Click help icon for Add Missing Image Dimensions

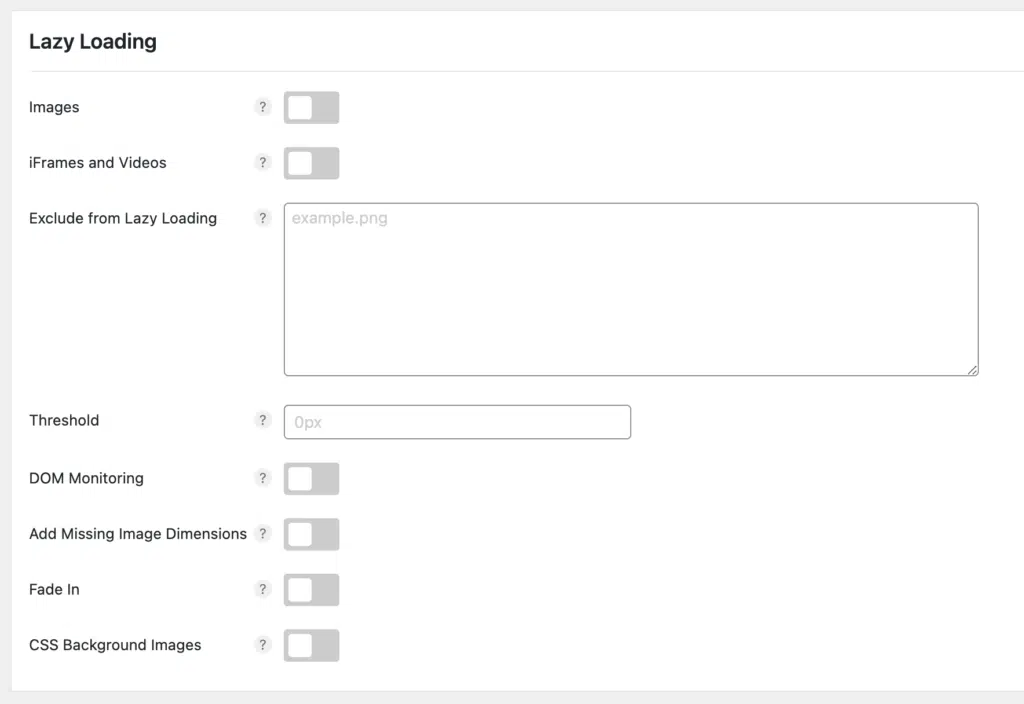[x=263, y=534]
